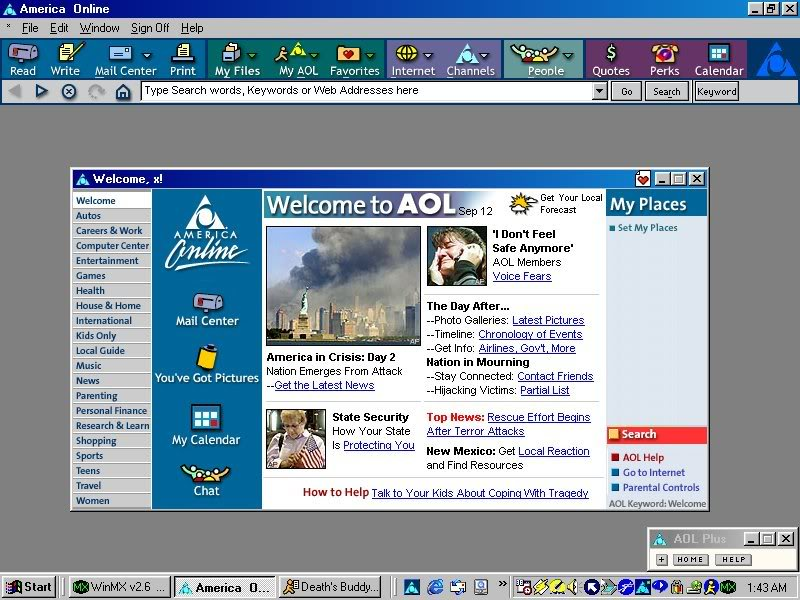Add Welcome window to Favorites heart icon
The image size is (800, 600).
click(643, 179)
